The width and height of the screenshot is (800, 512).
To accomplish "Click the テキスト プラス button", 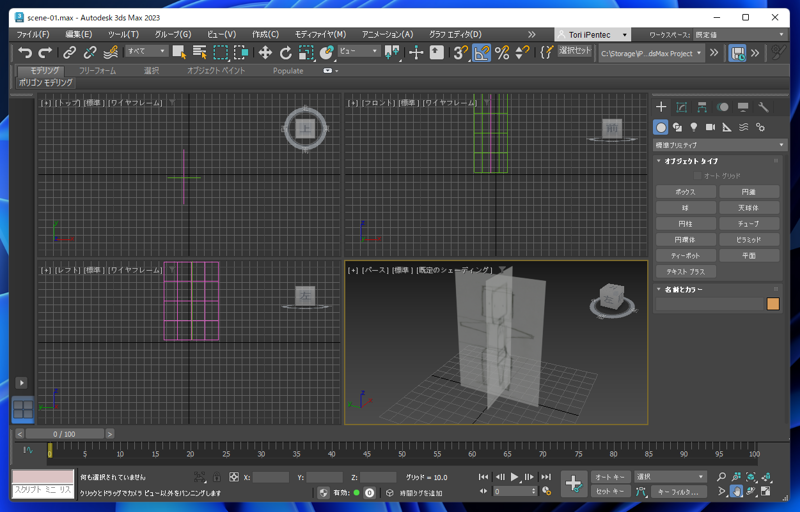I will pyautogui.click(x=685, y=272).
